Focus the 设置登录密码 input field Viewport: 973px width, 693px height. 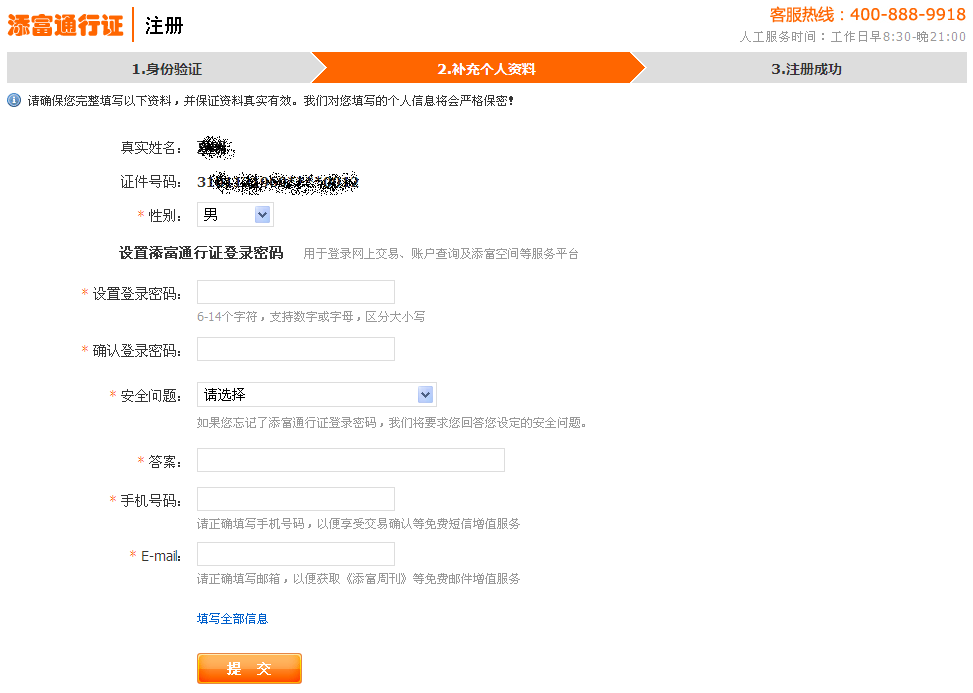[296, 292]
